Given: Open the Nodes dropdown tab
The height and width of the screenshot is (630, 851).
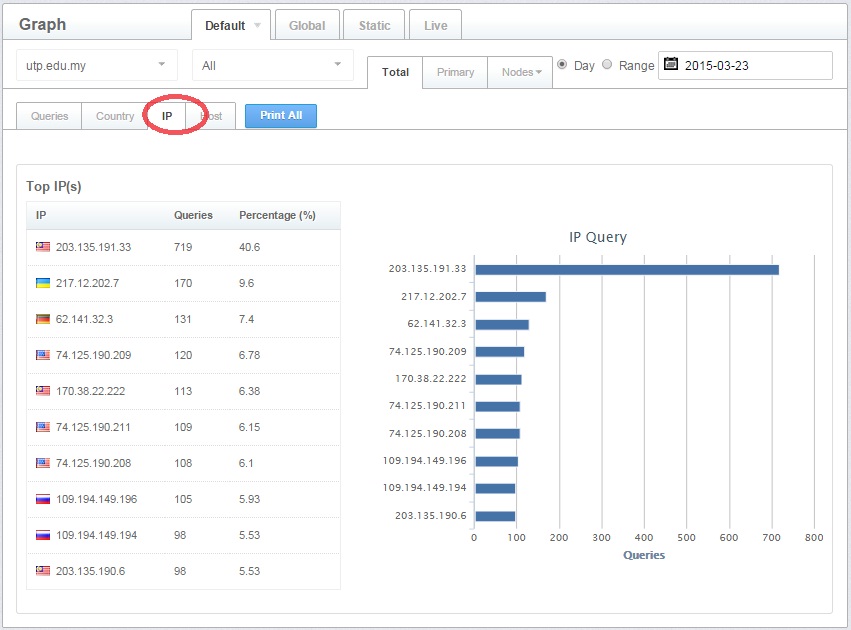Looking at the screenshot, I should tap(520, 72).
